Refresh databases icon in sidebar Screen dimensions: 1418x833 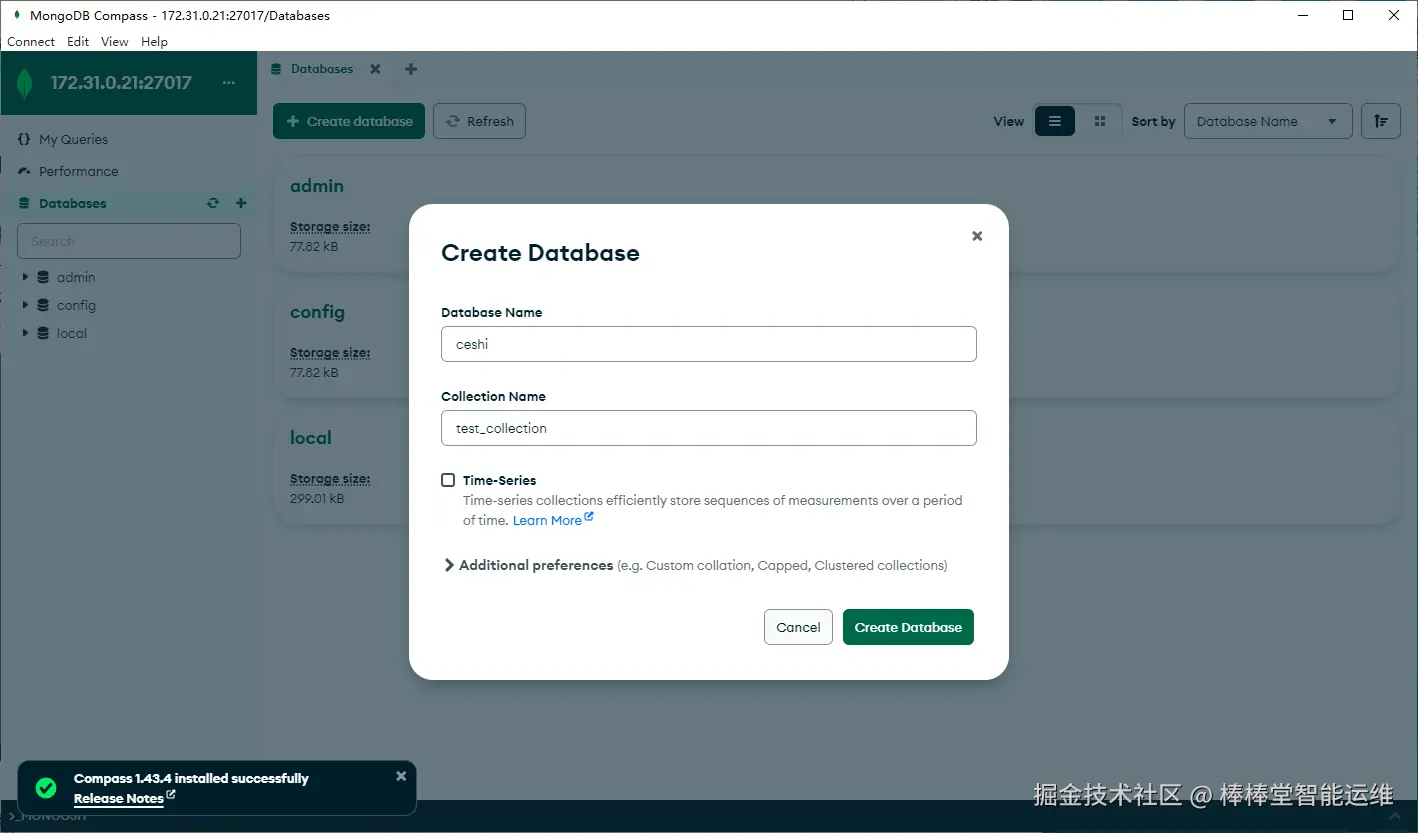point(213,203)
